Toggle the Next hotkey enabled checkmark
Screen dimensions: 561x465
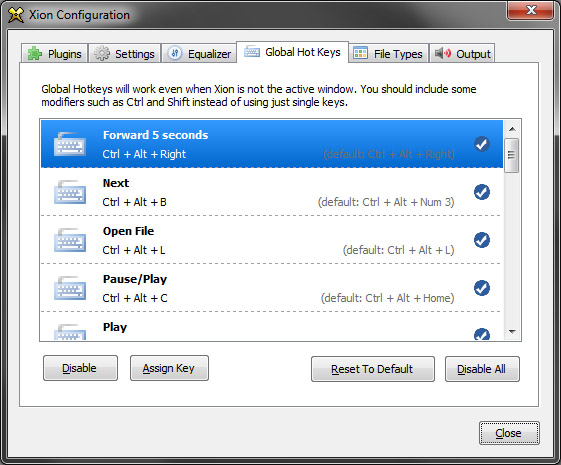click(x=482, y=192)
